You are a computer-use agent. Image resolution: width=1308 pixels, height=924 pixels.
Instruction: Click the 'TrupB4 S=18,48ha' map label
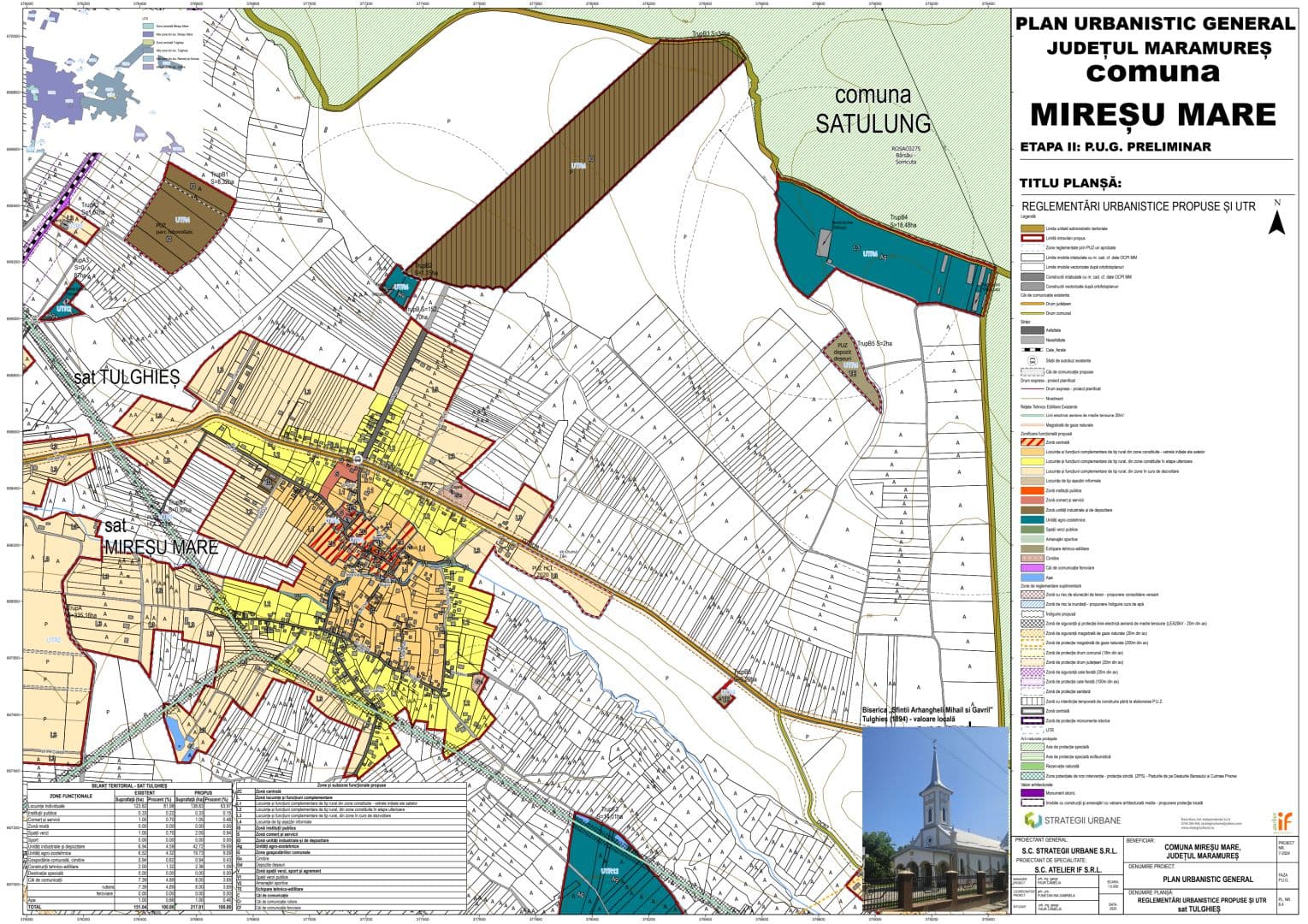pos(903,222)
